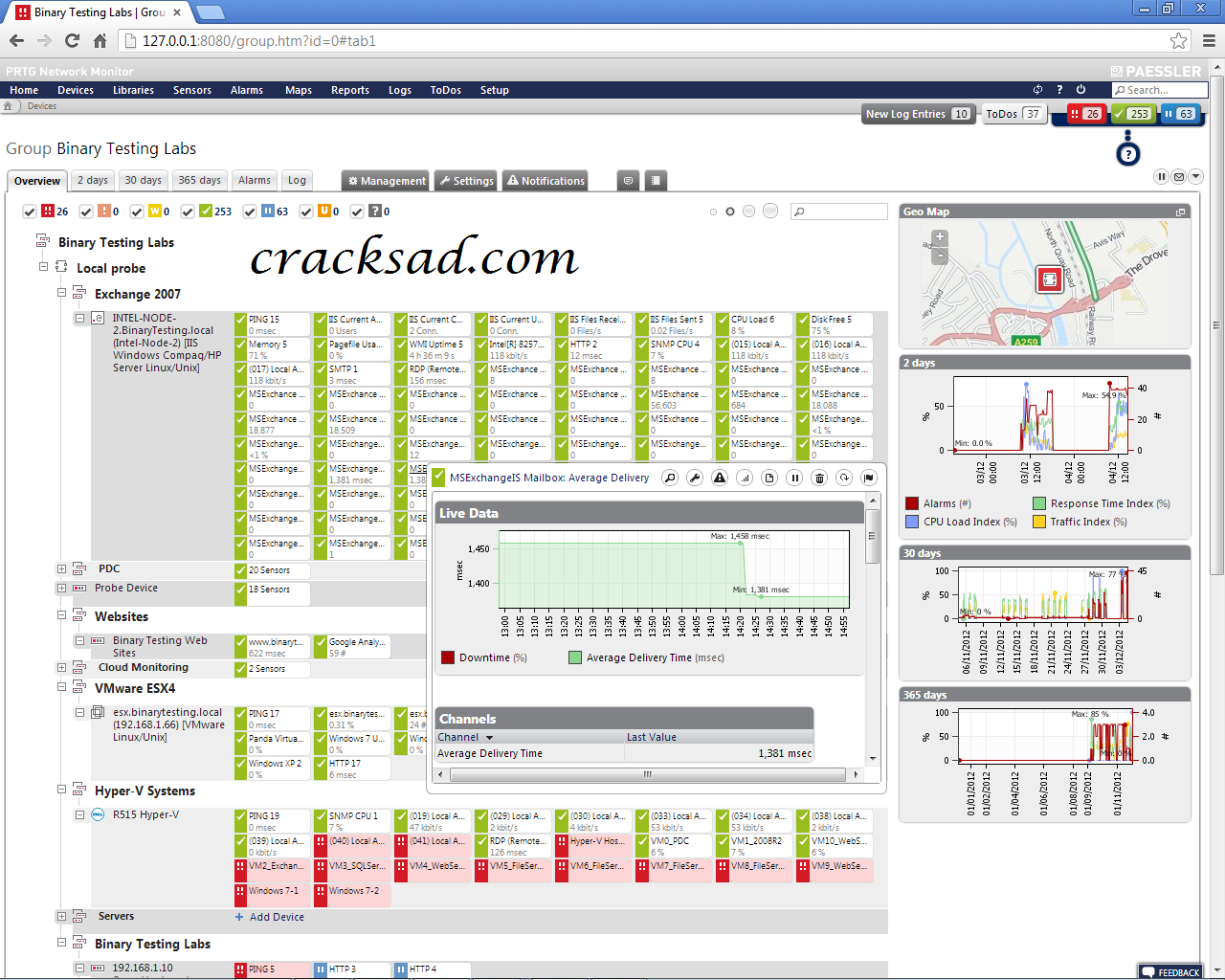1225x980 pixels.
Task: Expand the PDC device row
Action: pos(61,569)
